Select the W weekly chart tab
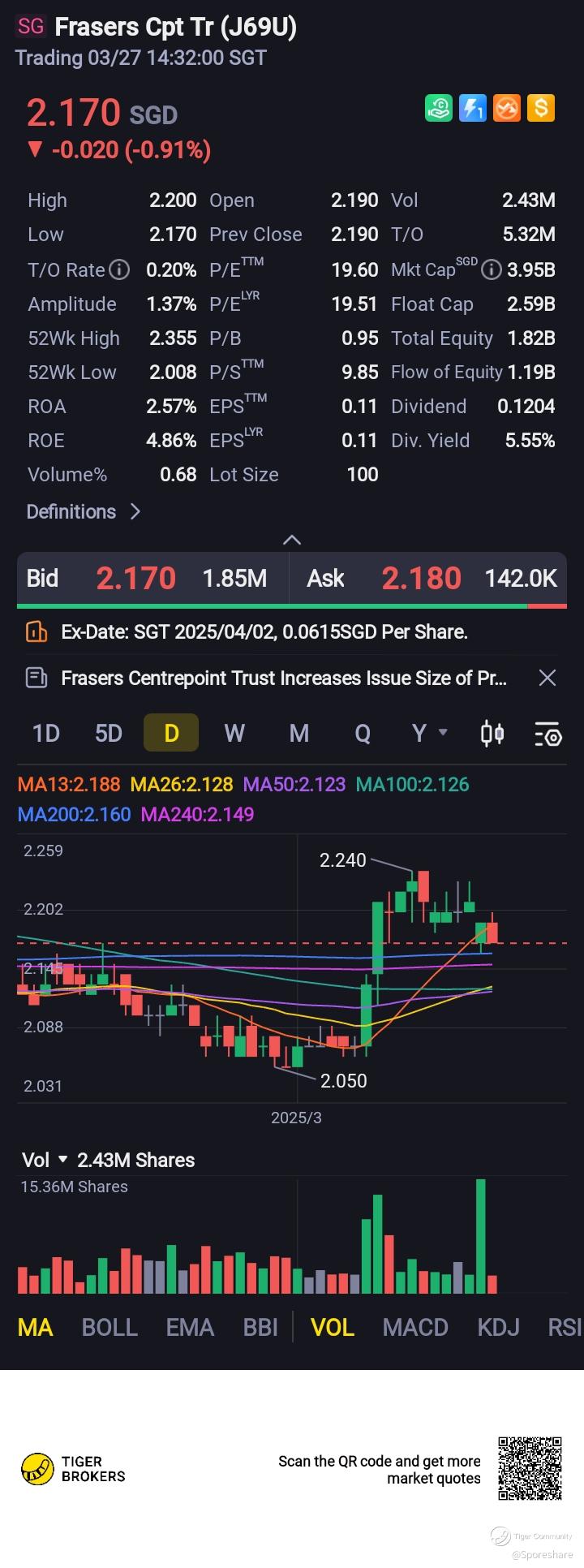Image resolution: width=584 pixels, height=1568 pixels. tap(234, 734)
